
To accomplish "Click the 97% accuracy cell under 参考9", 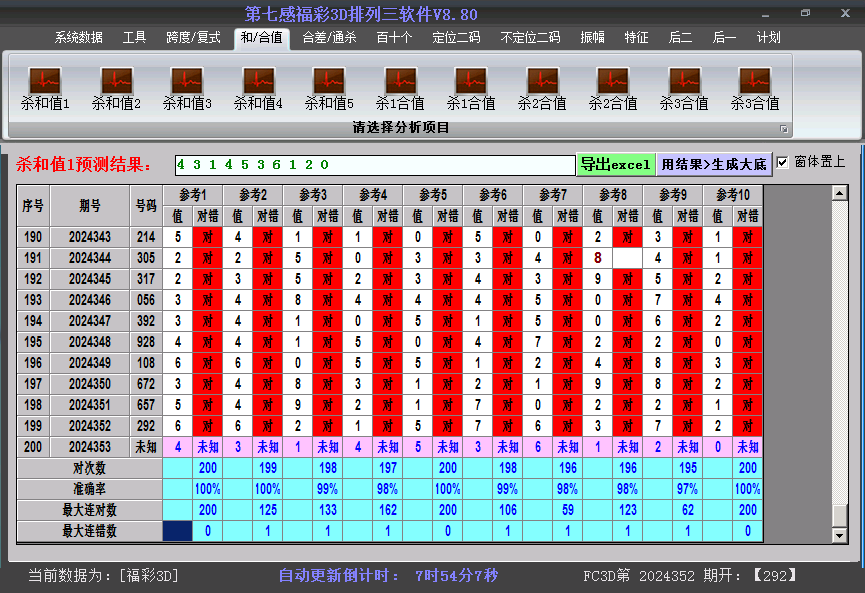I will [688, 489].
